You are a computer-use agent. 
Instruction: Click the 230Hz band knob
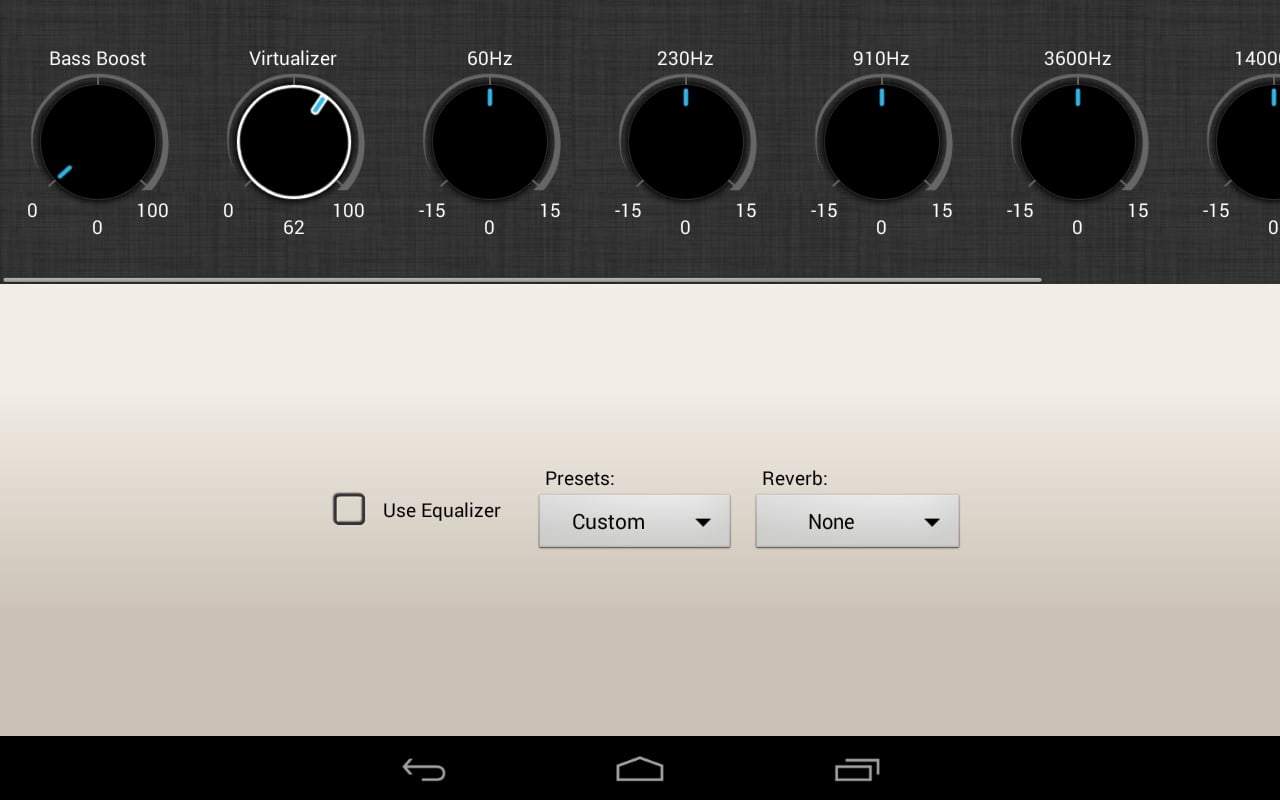click(686, 142)
